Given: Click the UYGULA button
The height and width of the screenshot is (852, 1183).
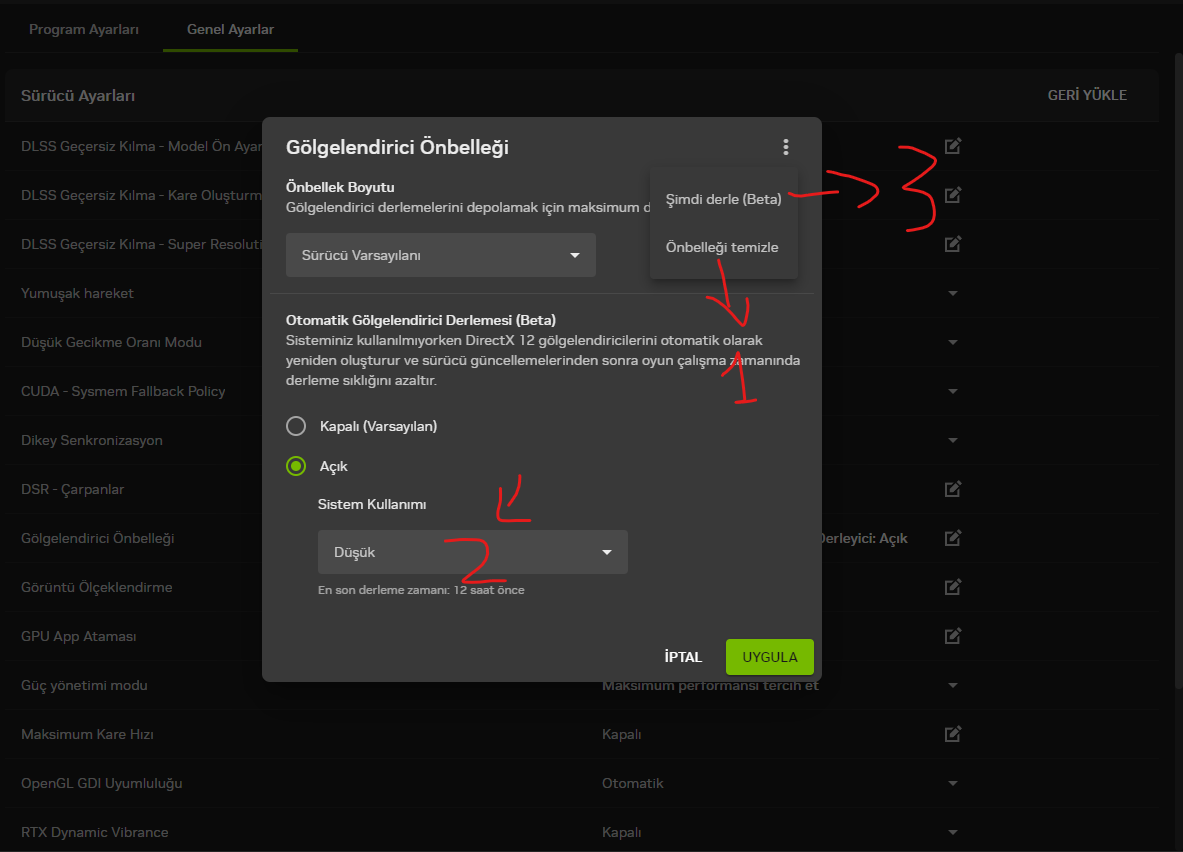Looking at the screenshot, I should (x=770, y=657).
